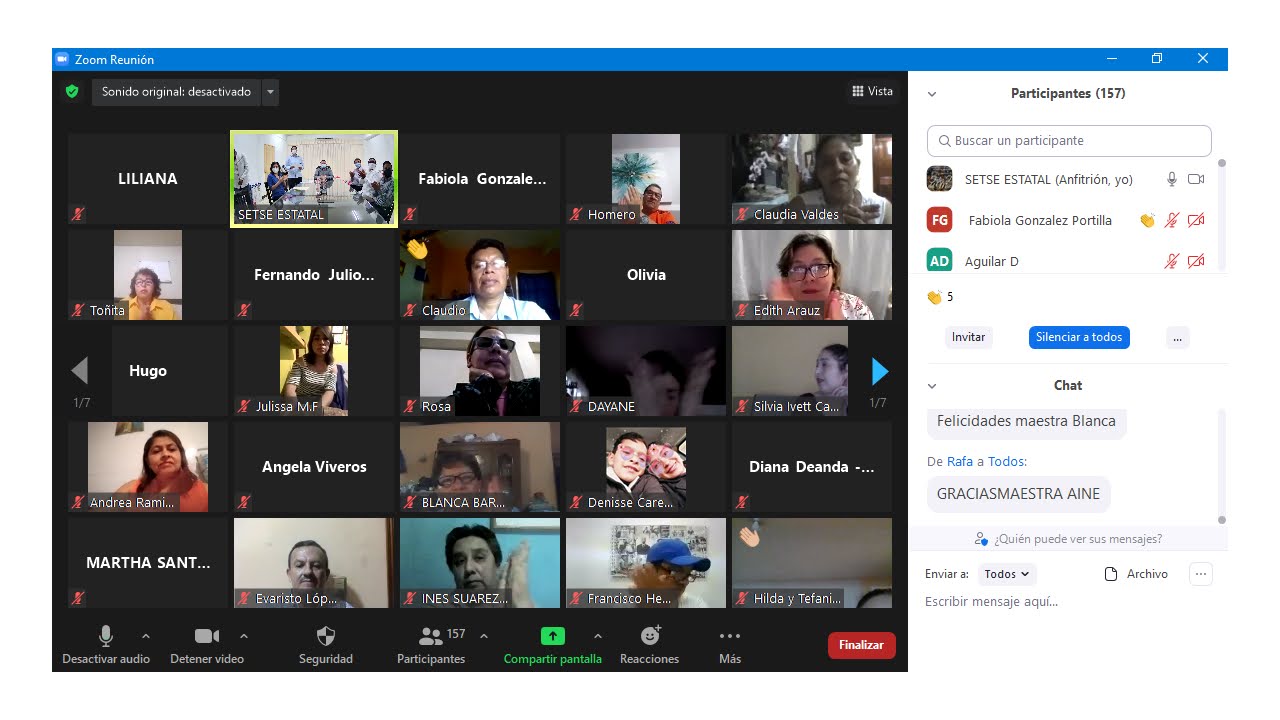Screen dimensions: 1280x720
Task: Open Reacciones smiley menu
Action: 650,644
